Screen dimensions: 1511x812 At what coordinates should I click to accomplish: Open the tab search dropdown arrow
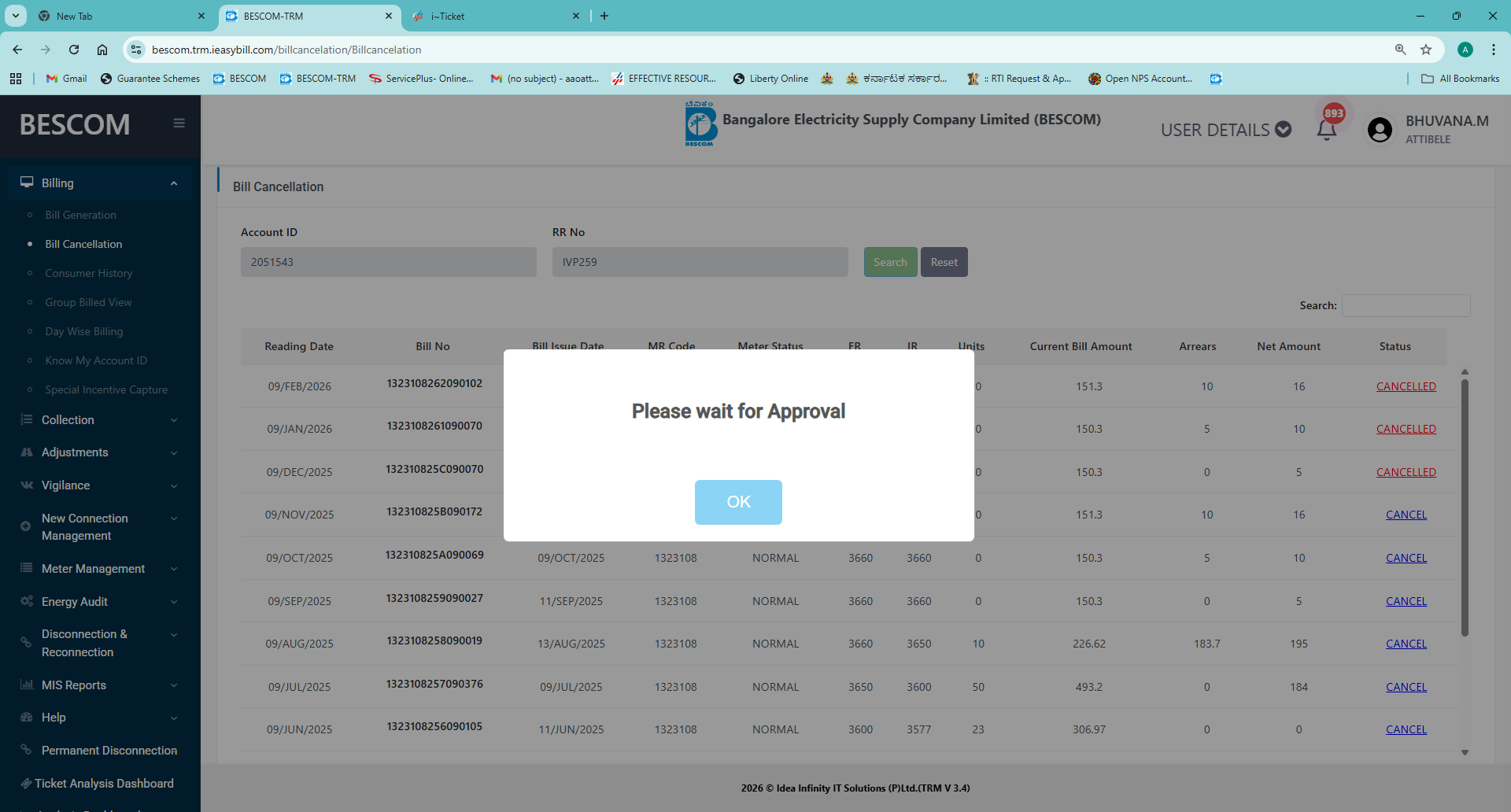pos(16,16)
